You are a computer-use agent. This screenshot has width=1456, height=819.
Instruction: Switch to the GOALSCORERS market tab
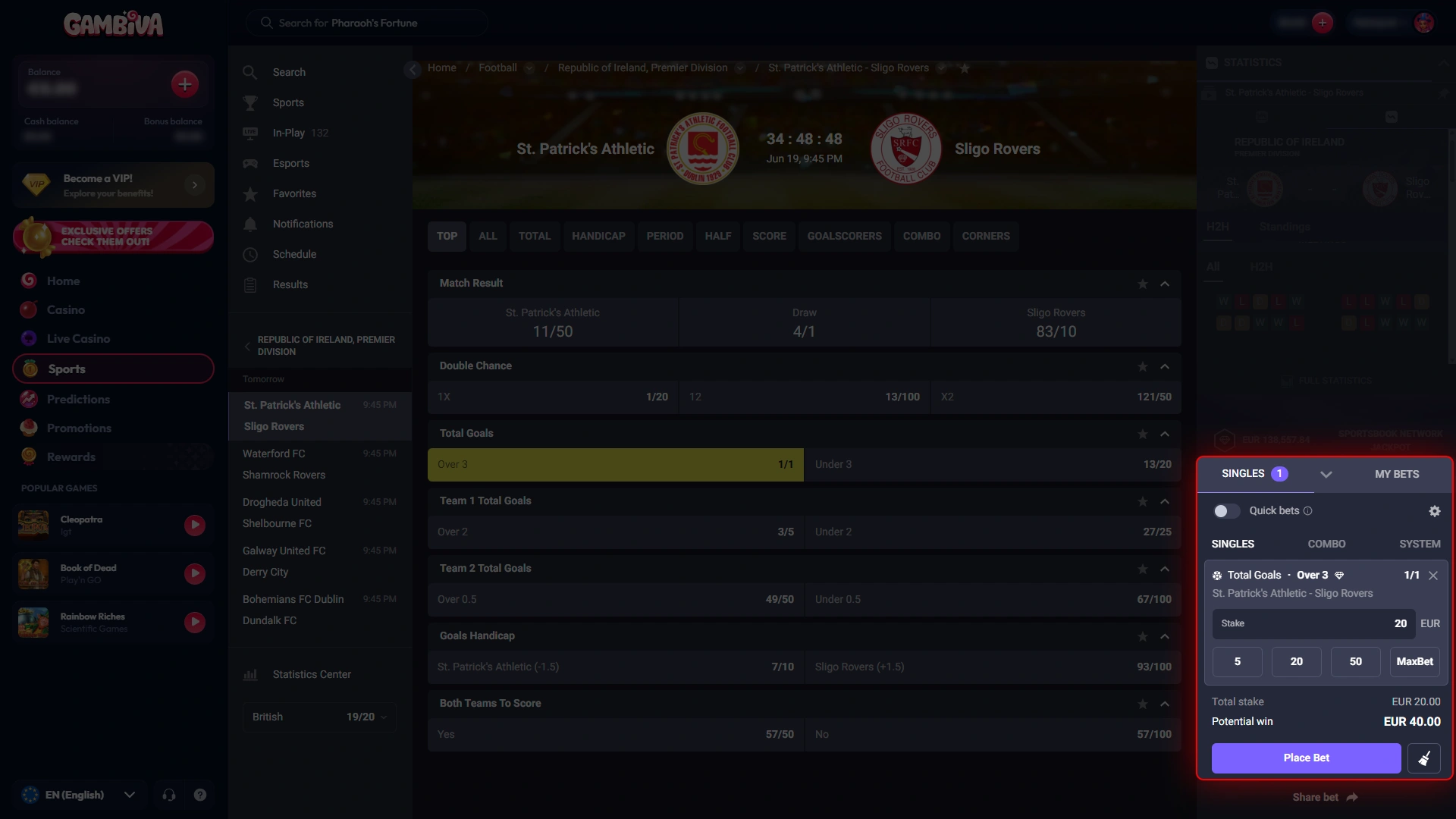[x=844, y=236]
